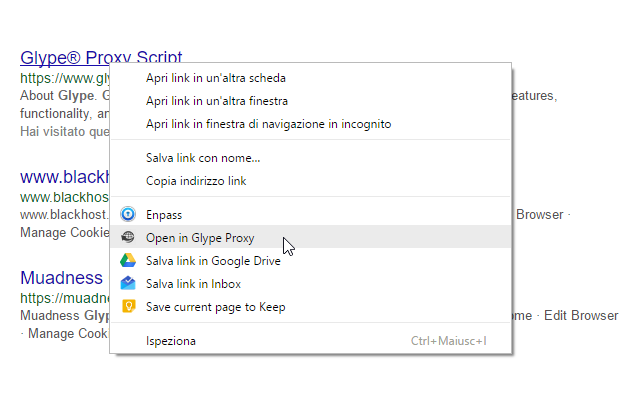Open link in finestra di navigazione in incognito
Image resolution: width=640 pixels, height=400 pixels.
tap(310, 124)
